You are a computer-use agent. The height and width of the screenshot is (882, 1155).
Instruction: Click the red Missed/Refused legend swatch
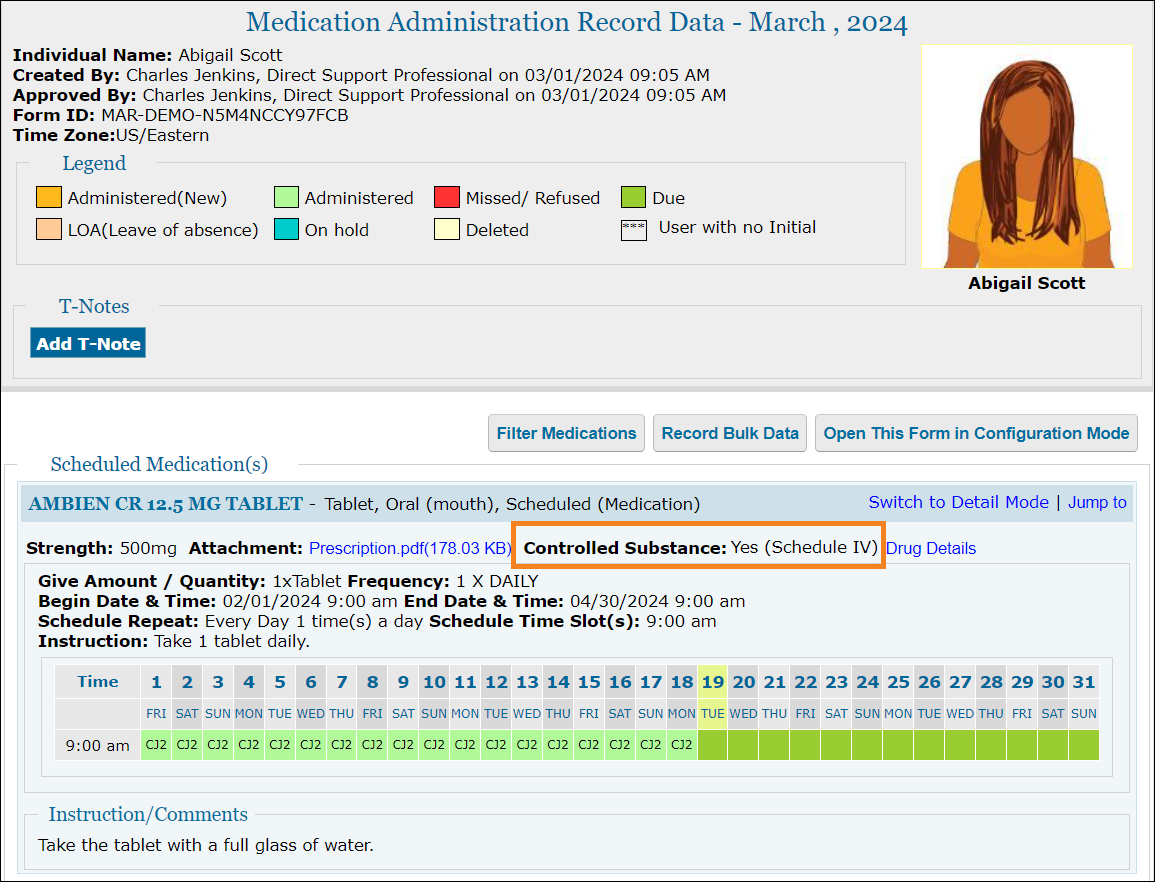(x=446, y=198)
